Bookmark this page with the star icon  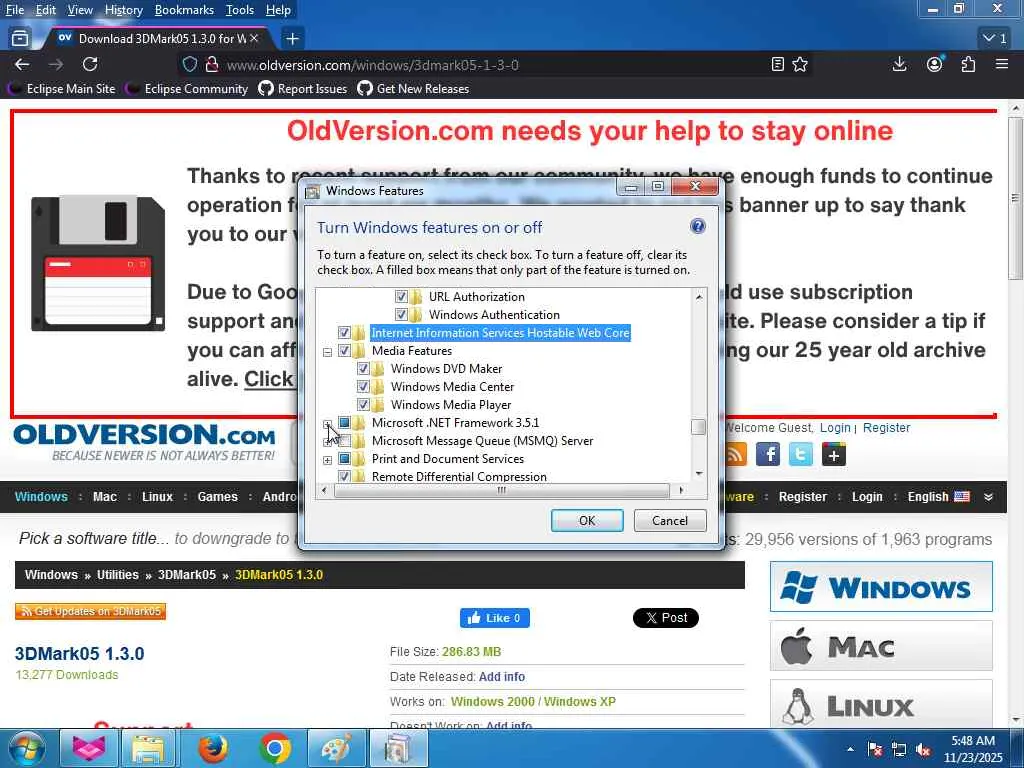(800, 64)
